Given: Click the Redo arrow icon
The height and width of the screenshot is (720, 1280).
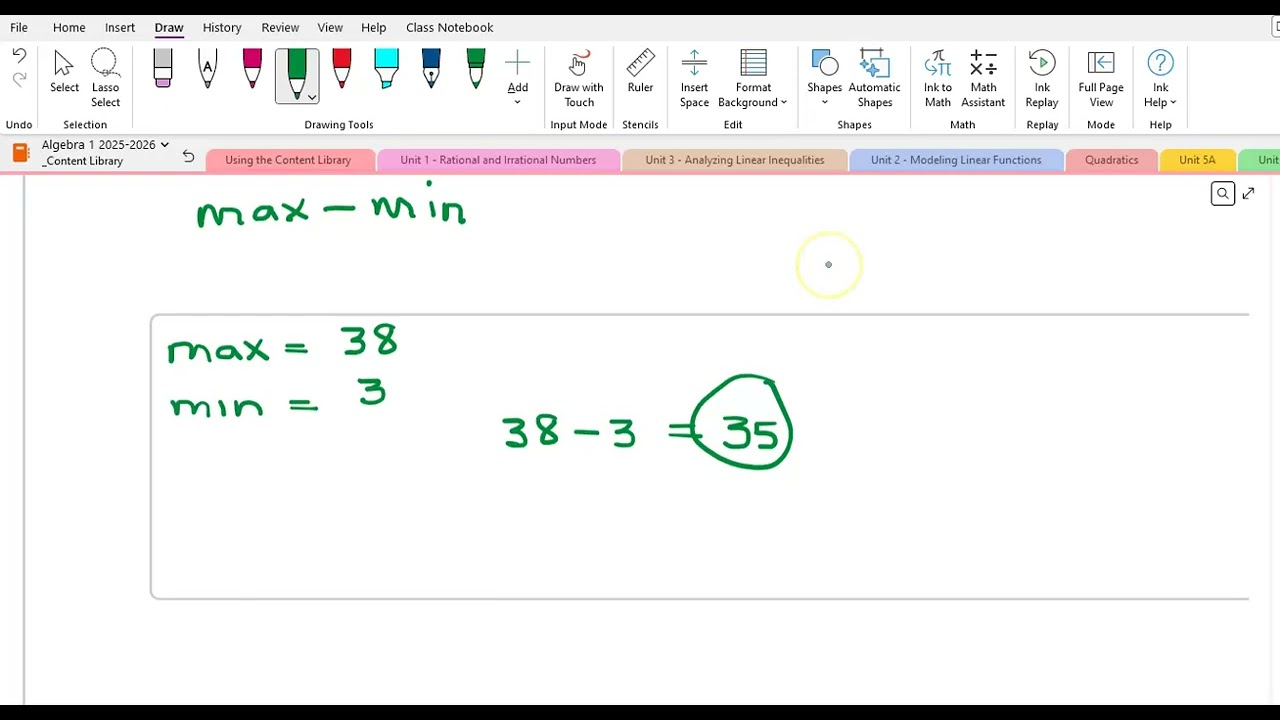Looking at the screenshot, I should [x=19, y=80].
